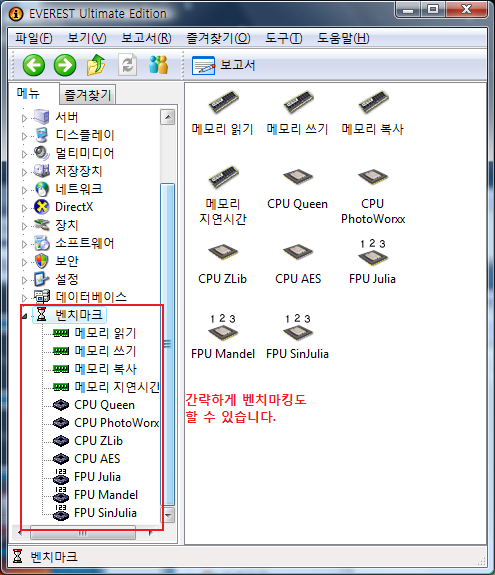Open the 보기(V) menu
Screen dimensions: 495x575
tap(87, 38)
